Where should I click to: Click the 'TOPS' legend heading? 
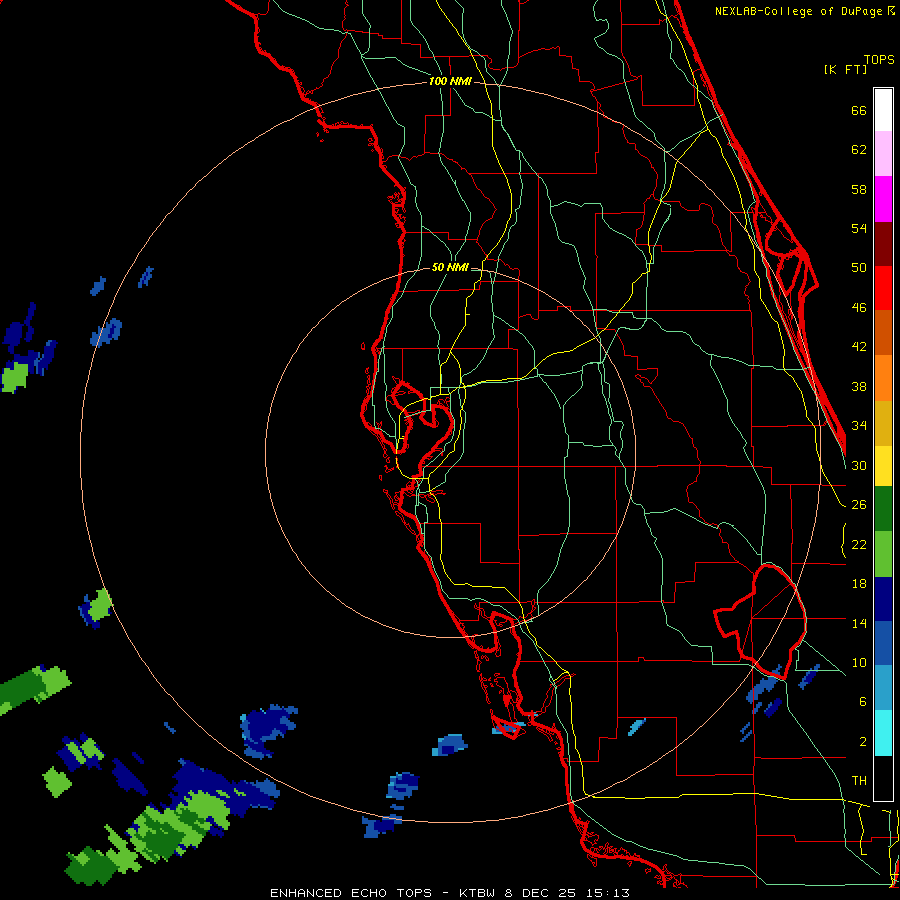[x=879, y=60]
